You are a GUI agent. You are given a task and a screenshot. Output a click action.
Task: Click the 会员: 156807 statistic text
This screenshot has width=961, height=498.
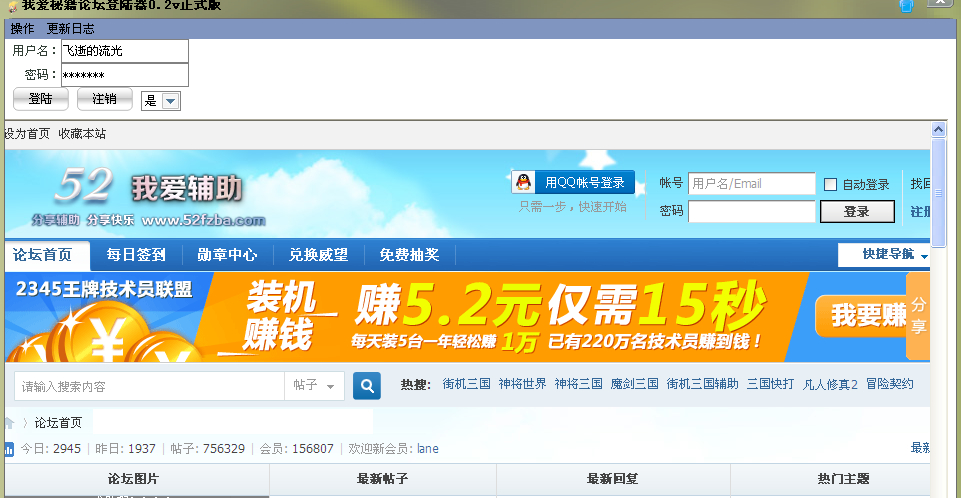[297, 448]
